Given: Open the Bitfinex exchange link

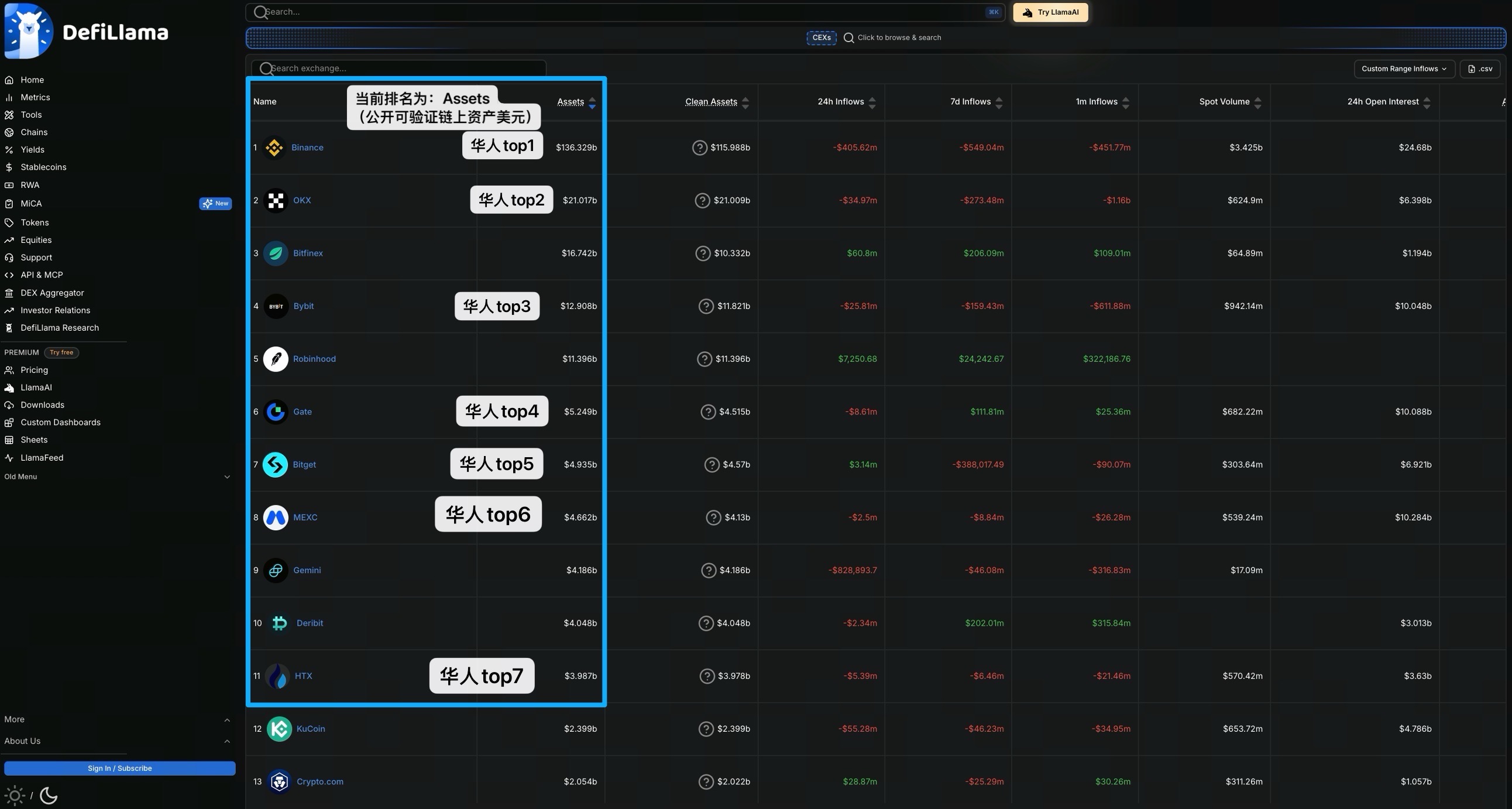Looking at the screenshot, I should pos(308,253).
